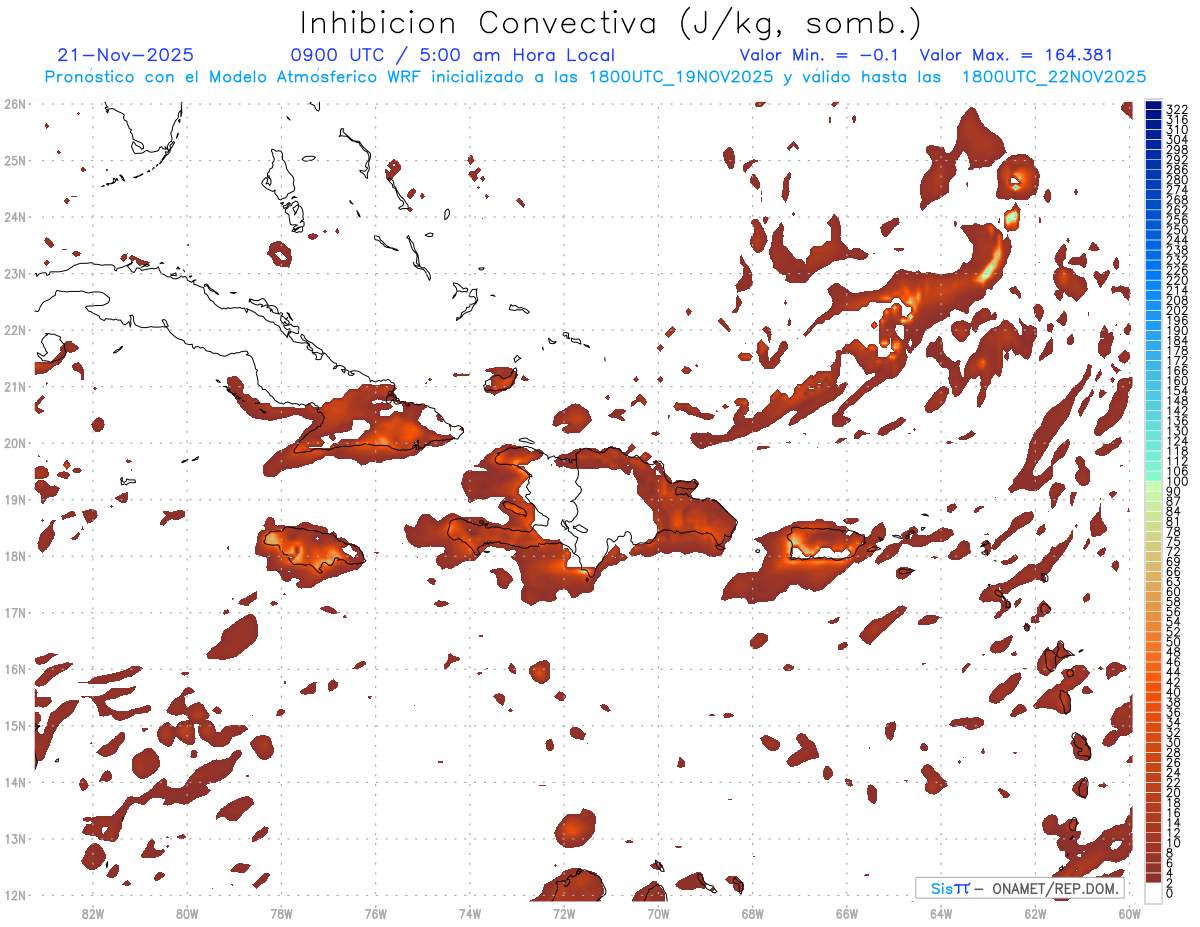Click the '25N' latitude label

(x=15, y=160)
